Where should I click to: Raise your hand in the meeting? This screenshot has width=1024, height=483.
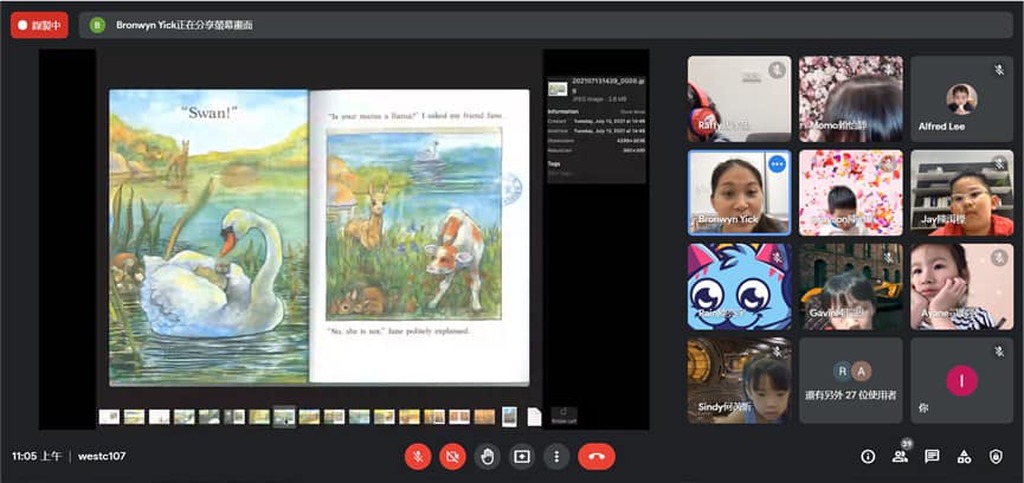(x=487, y=457)
